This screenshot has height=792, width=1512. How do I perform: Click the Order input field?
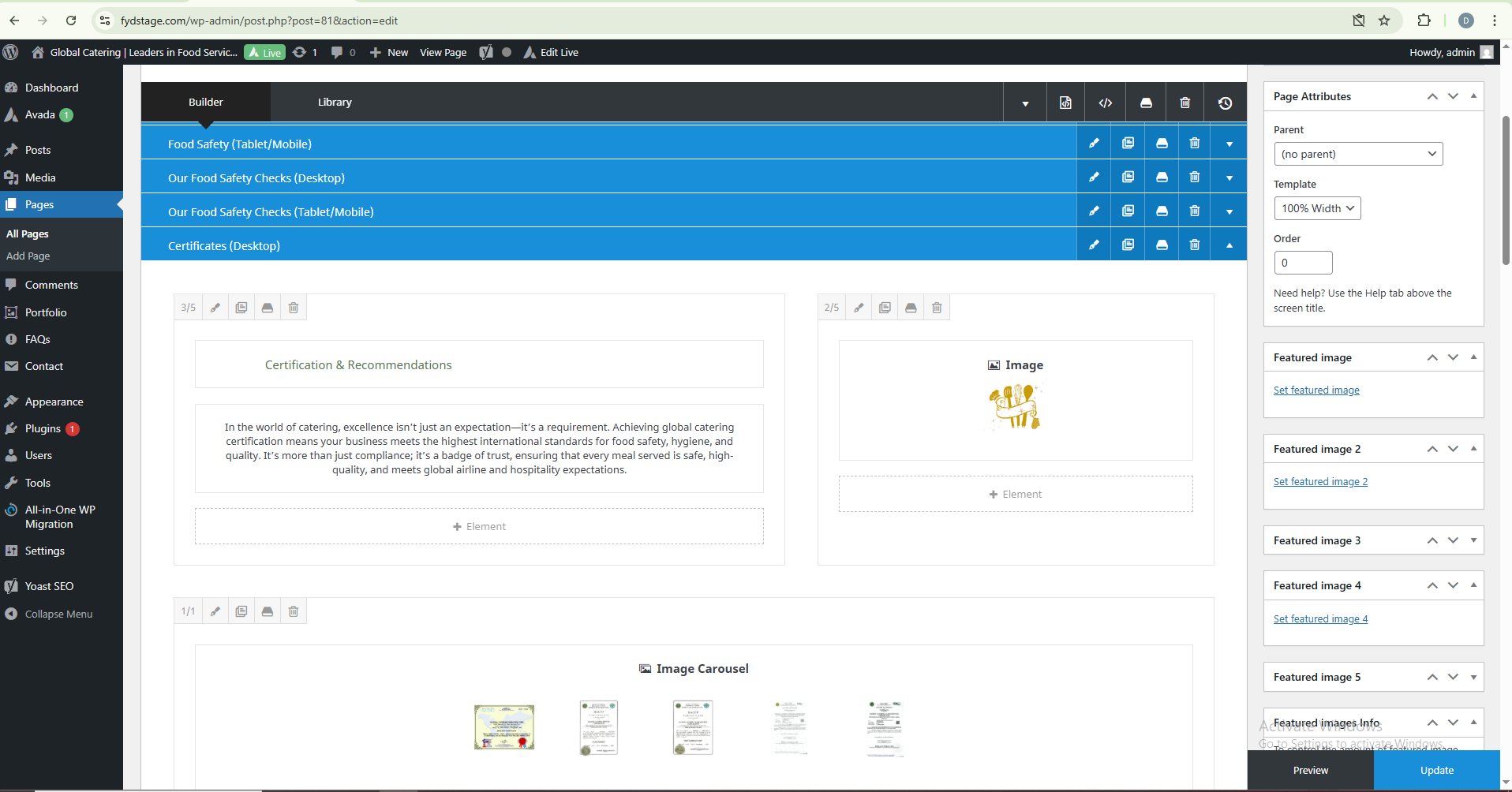pyautogui.click(x=1303, y=263)
